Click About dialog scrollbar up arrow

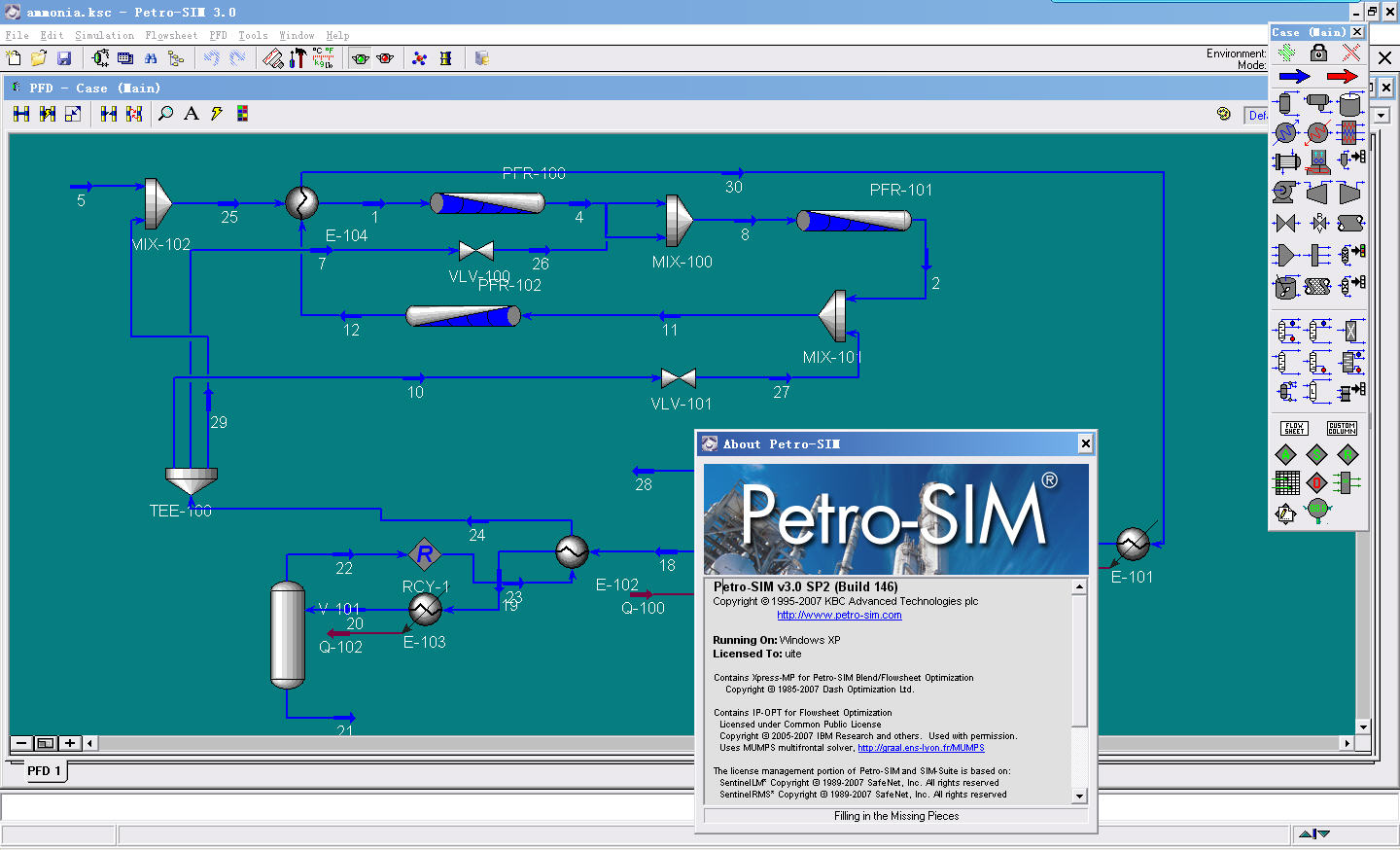point(1079,587)
